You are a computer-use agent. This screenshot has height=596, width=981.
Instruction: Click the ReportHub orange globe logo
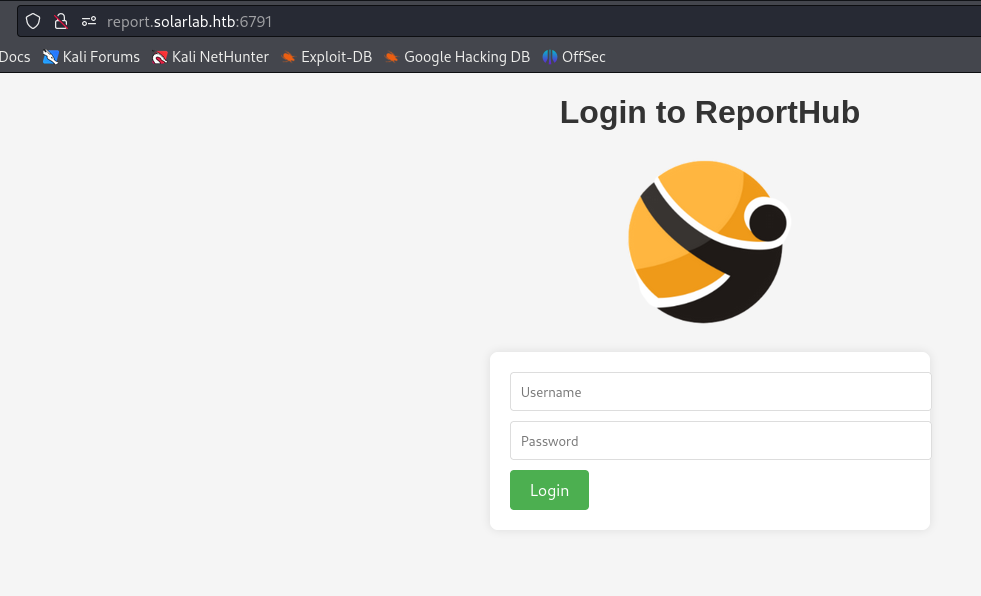(x=708, y=241)
